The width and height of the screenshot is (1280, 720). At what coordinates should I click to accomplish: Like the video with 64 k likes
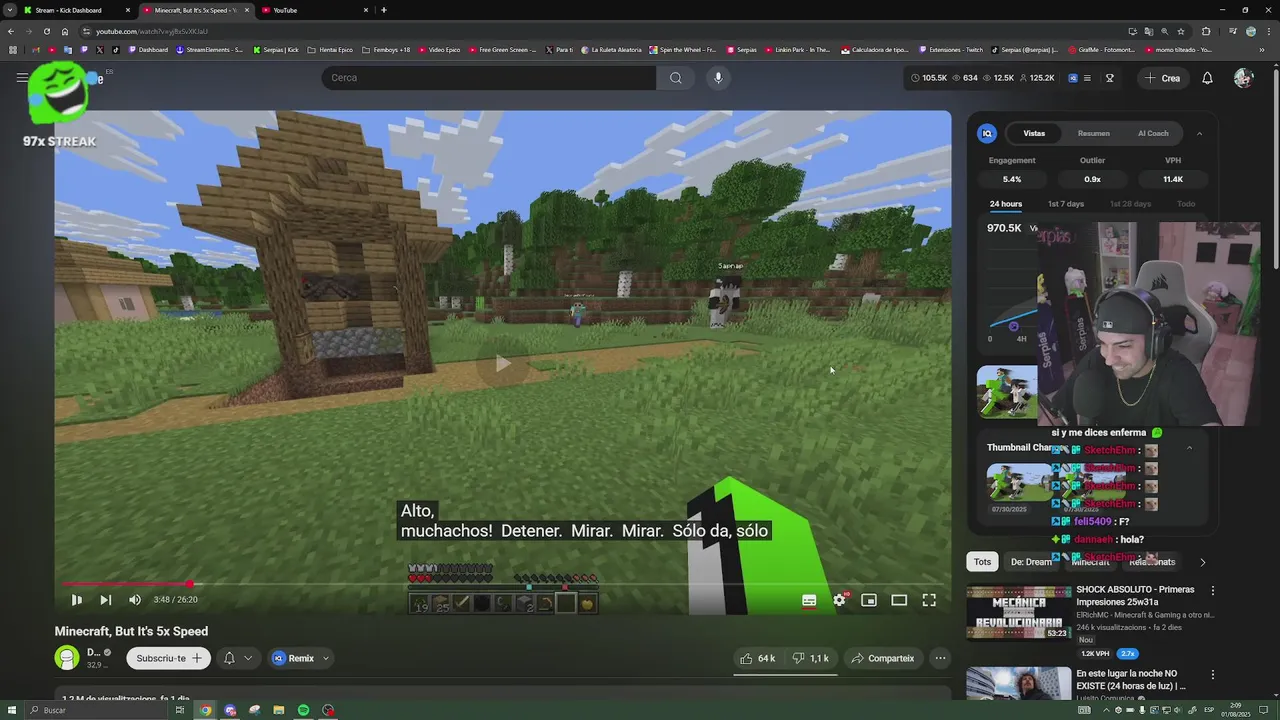pyautogui.click(x=758, y=658)
